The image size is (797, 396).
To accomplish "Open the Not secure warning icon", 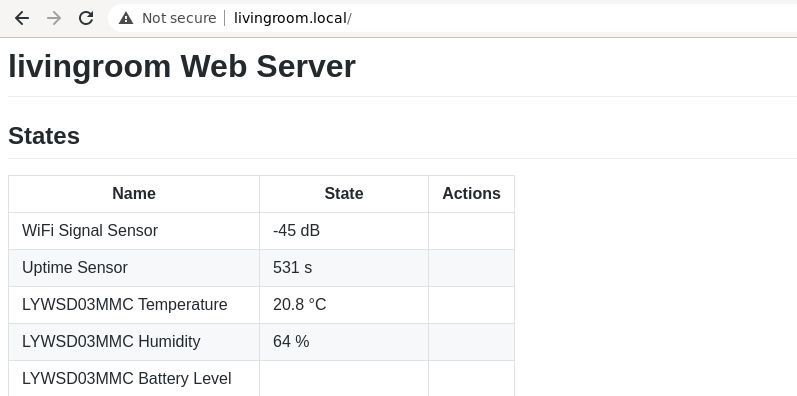I will [126, 18].
